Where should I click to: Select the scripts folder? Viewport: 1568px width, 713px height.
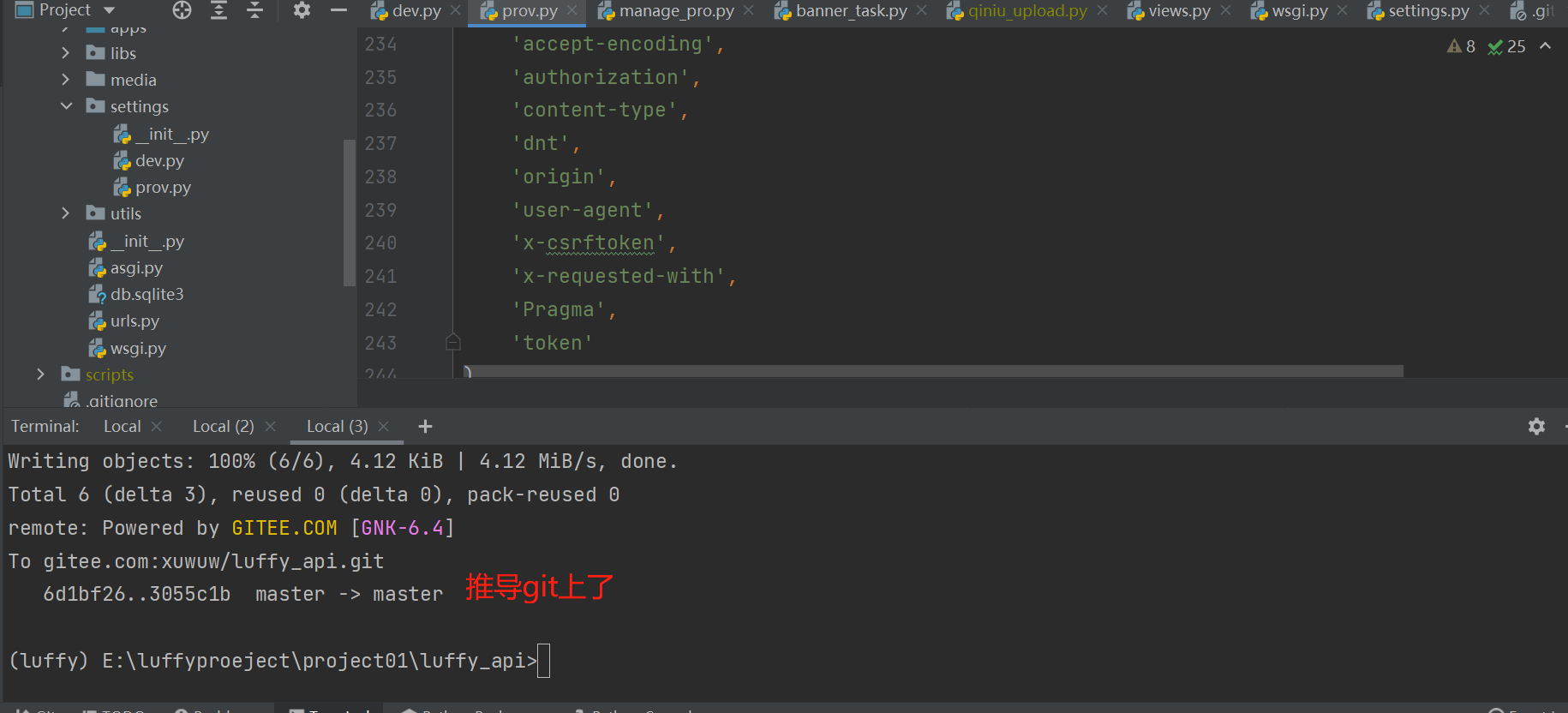[x=98, y=374]
